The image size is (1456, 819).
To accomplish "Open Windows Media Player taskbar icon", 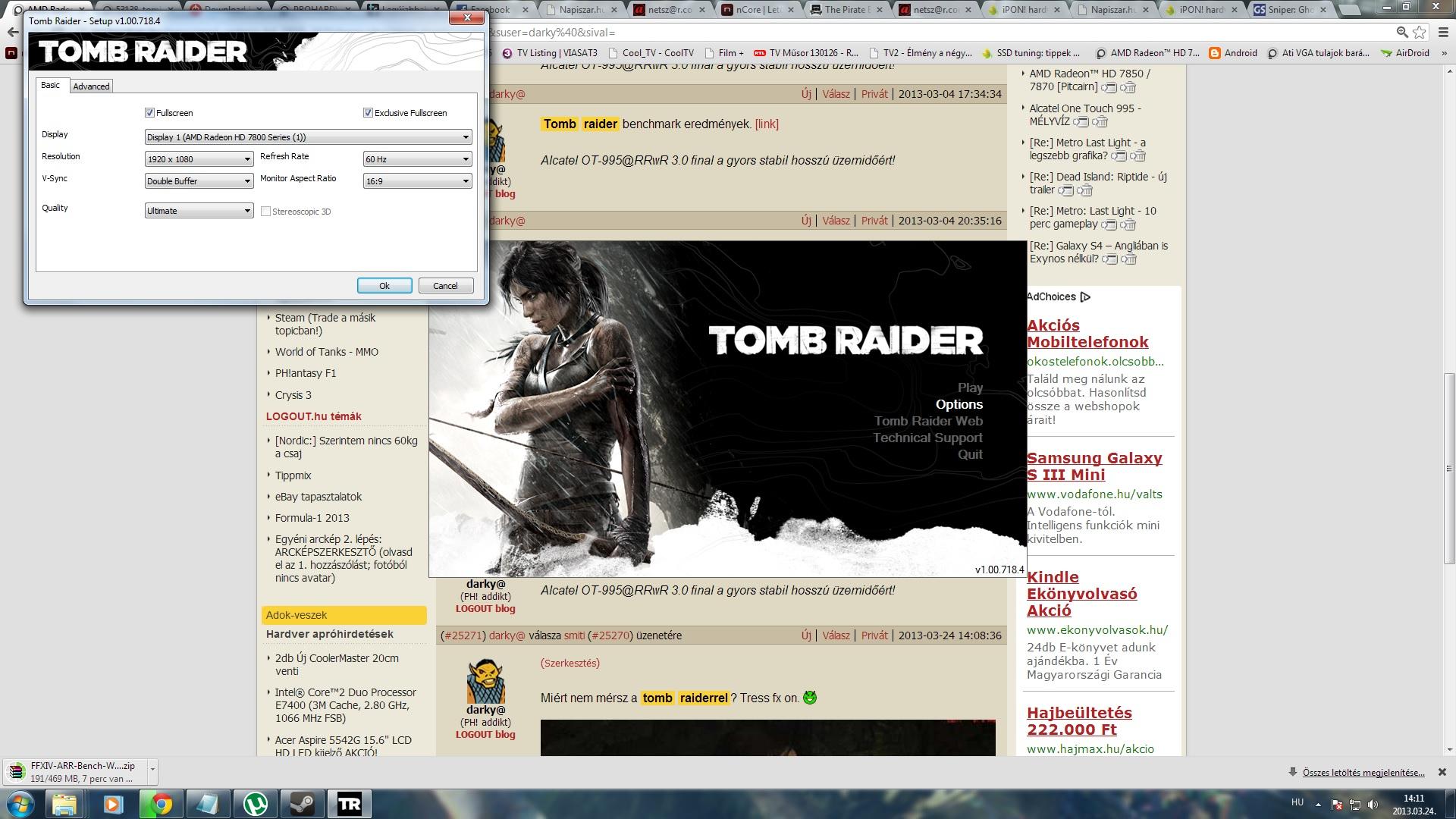I will 112,804.
